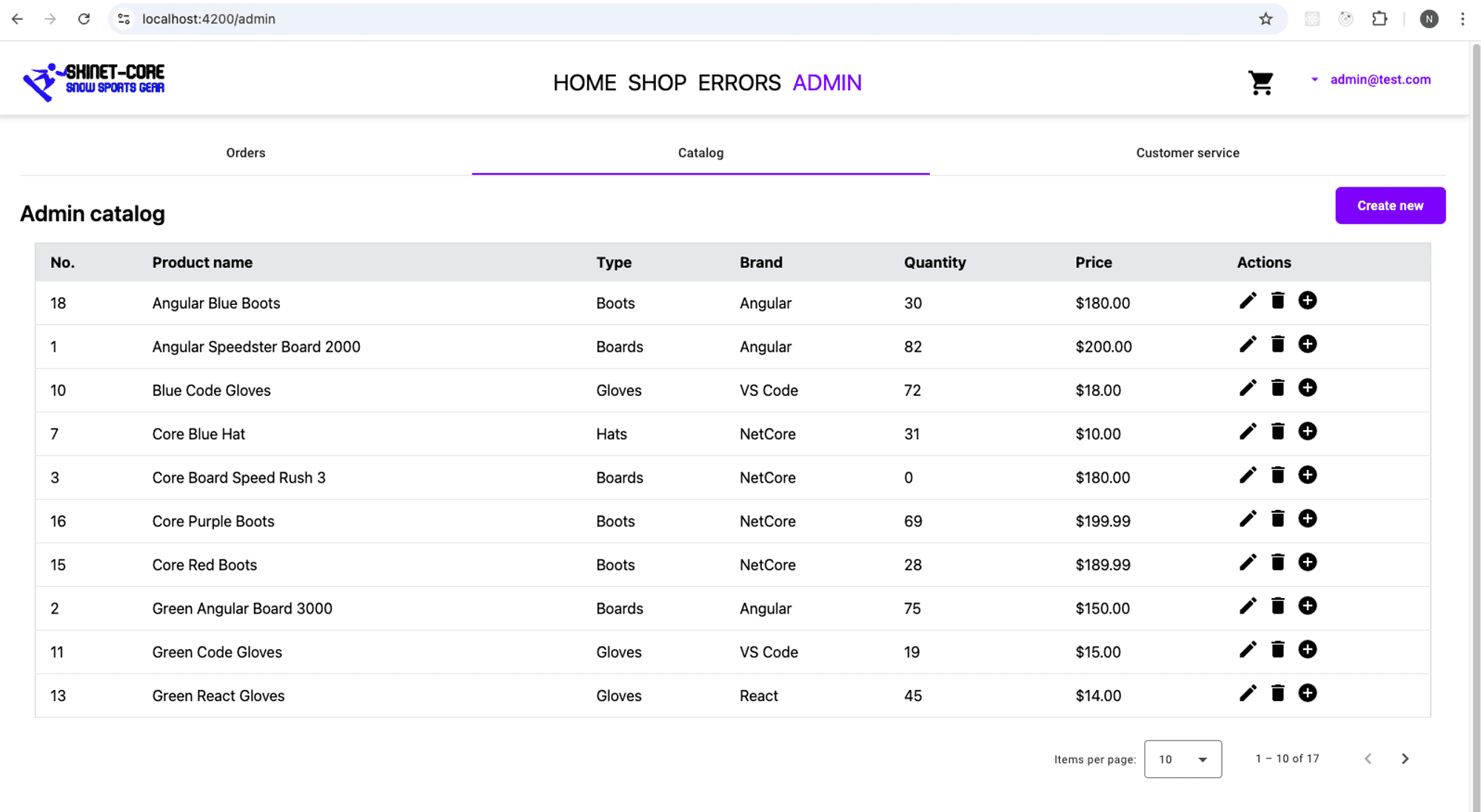Edit the Angular Blue Boots product

pos(1248,301)
